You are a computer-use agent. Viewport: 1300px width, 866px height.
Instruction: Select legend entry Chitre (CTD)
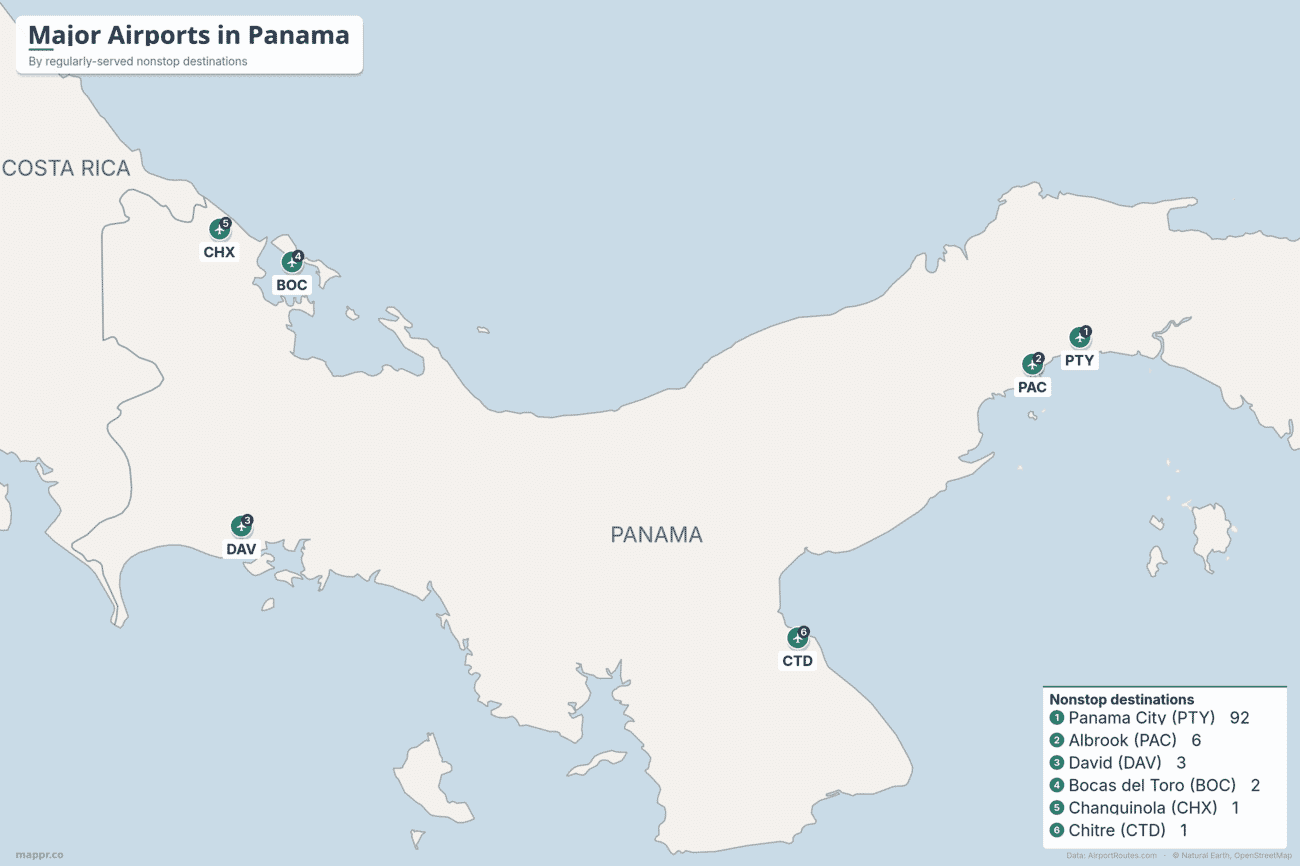click(1117, 830)
